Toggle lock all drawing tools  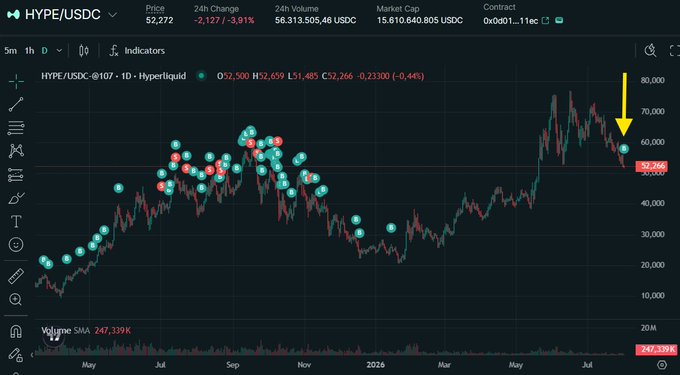(x=16, y=355)
